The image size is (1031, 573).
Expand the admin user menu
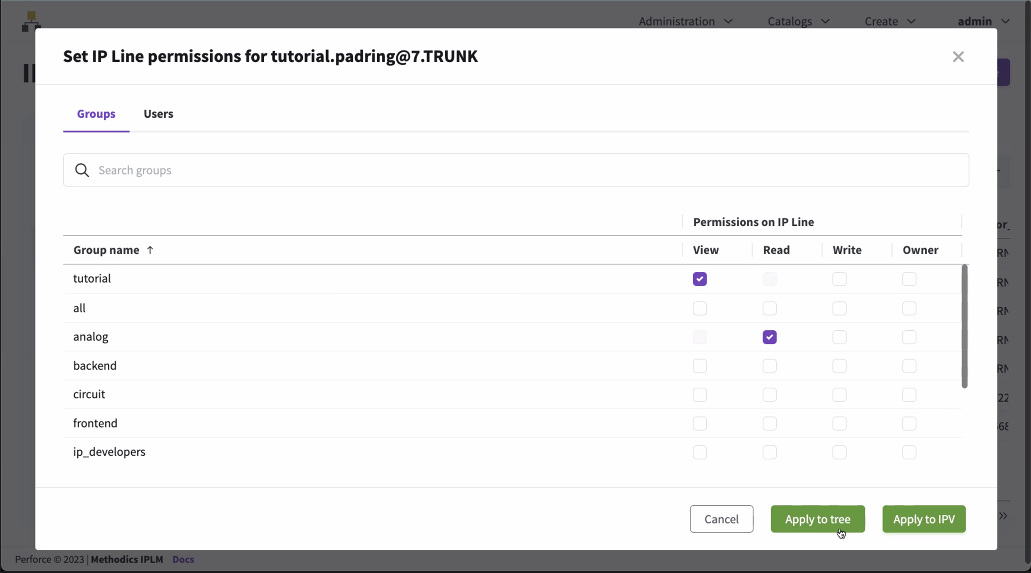pos(982,21)
